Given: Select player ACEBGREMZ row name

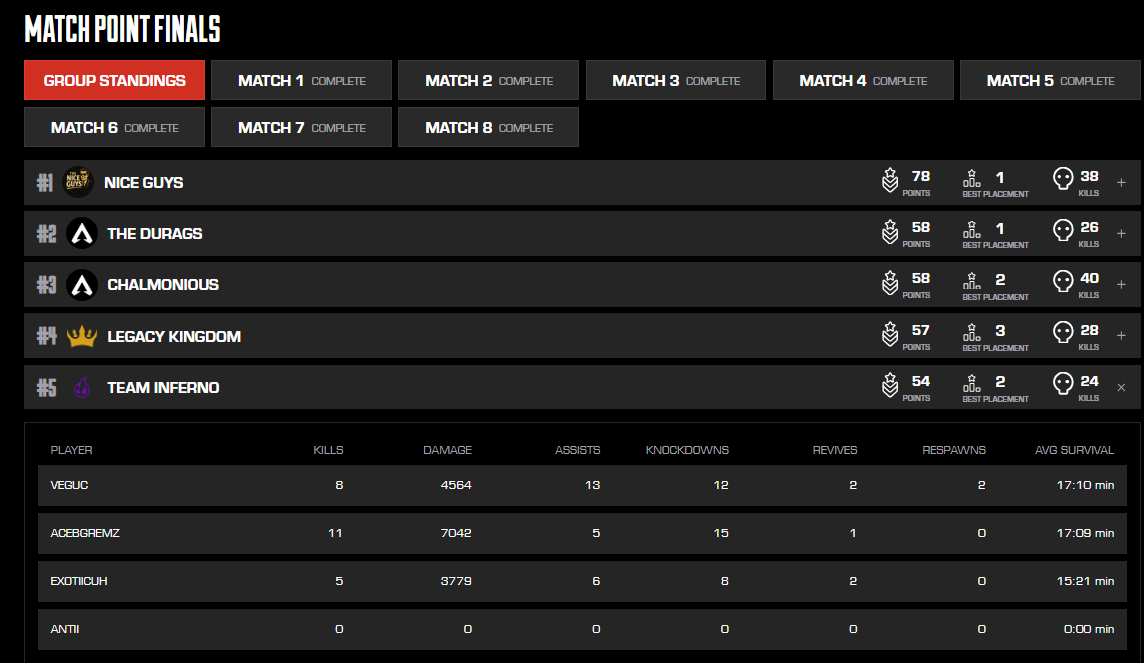Looking at the screenshot, I should (85, 533).
